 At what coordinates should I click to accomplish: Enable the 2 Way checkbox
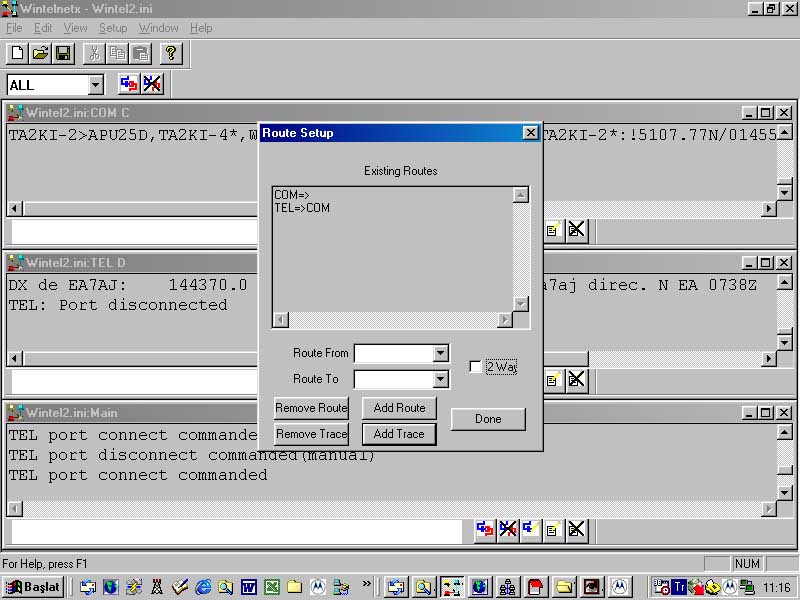[475, 366]
